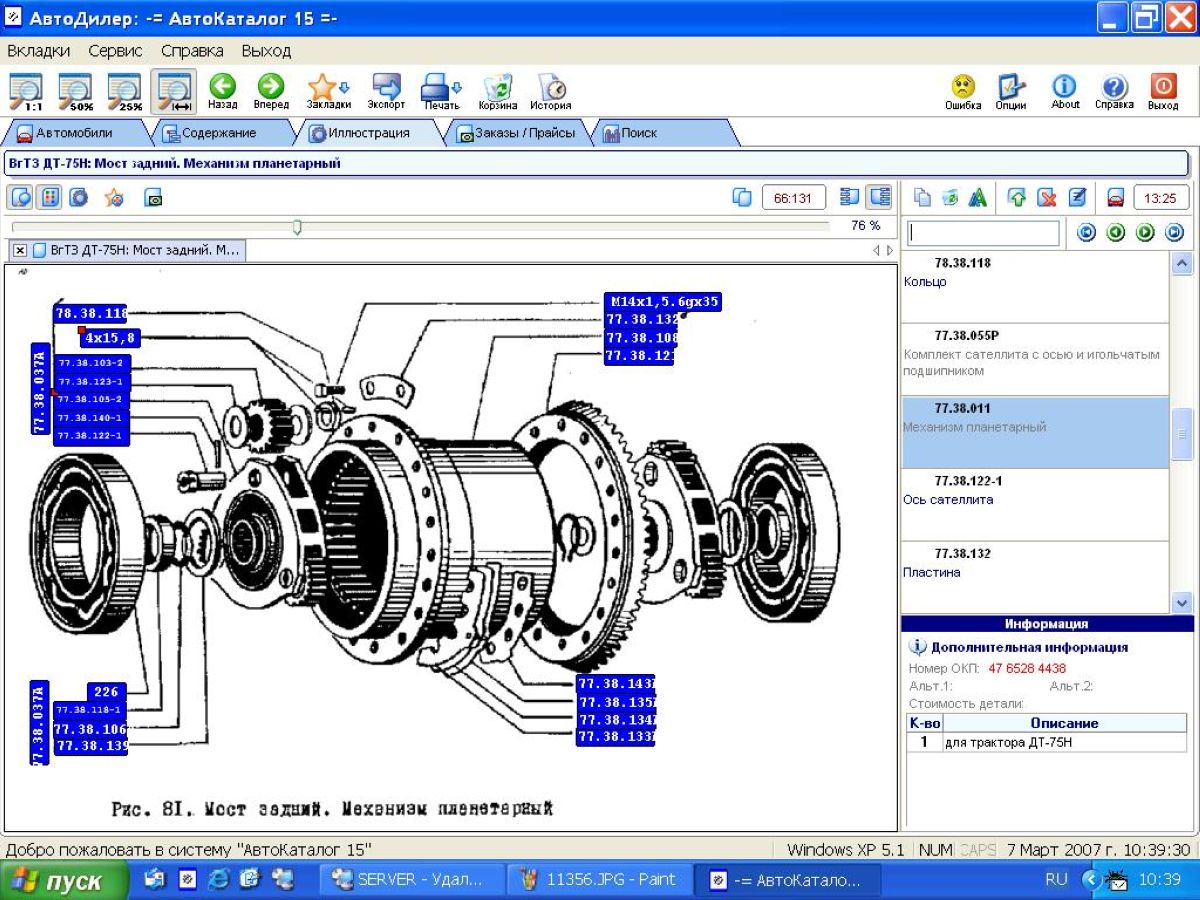Open the Сервис menu
Image resolution: width=1200 pixels, height=900 pixels.
[x=115, y=50]
